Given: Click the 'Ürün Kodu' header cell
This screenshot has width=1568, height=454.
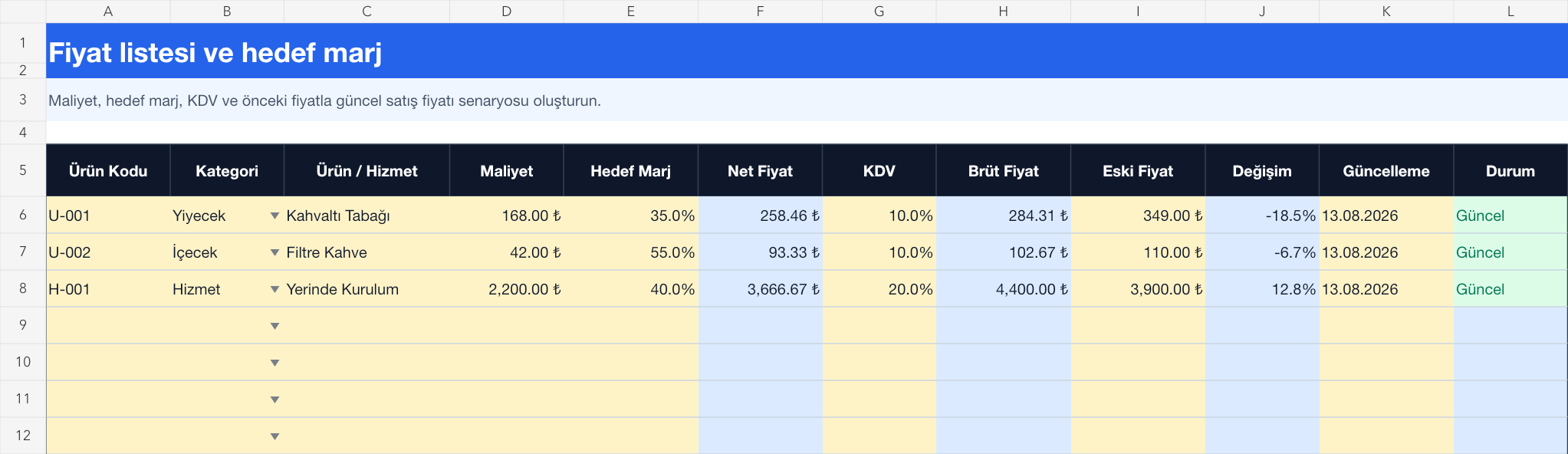Looking at the screenshot, I should 108,171.
